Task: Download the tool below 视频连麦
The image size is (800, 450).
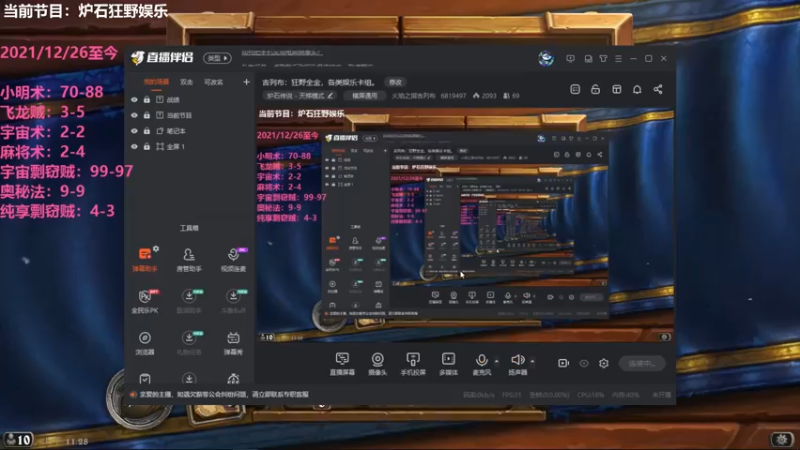Action: pyautogui.click(x=233, y=301)
